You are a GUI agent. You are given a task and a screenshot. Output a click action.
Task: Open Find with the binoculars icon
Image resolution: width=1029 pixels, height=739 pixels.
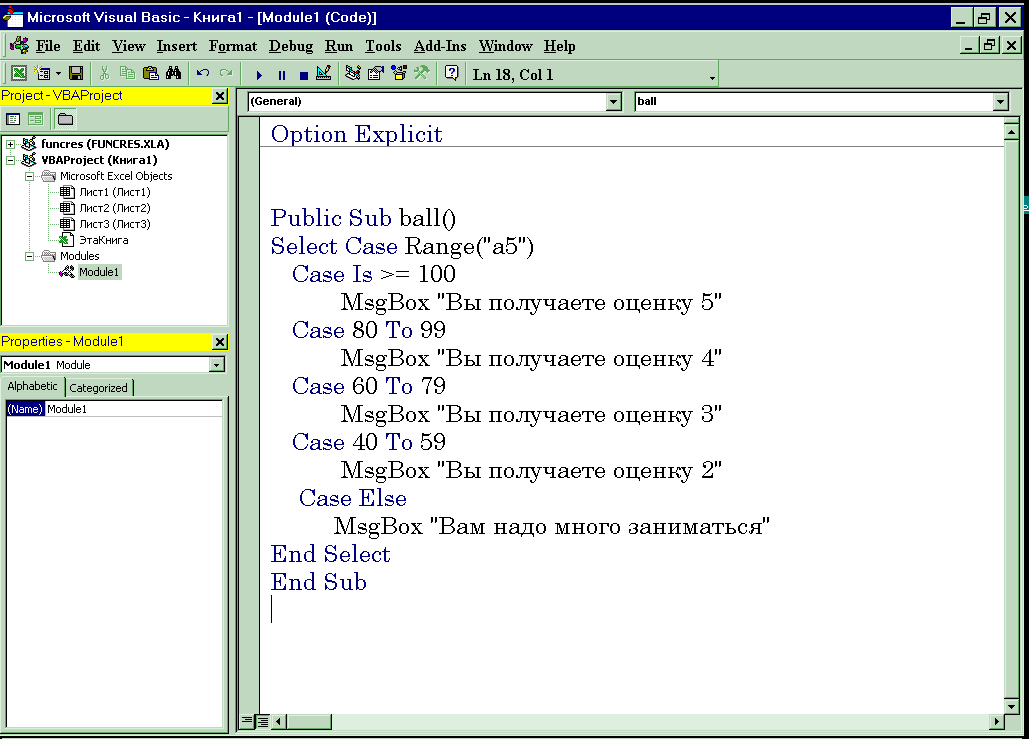[173, 74]
